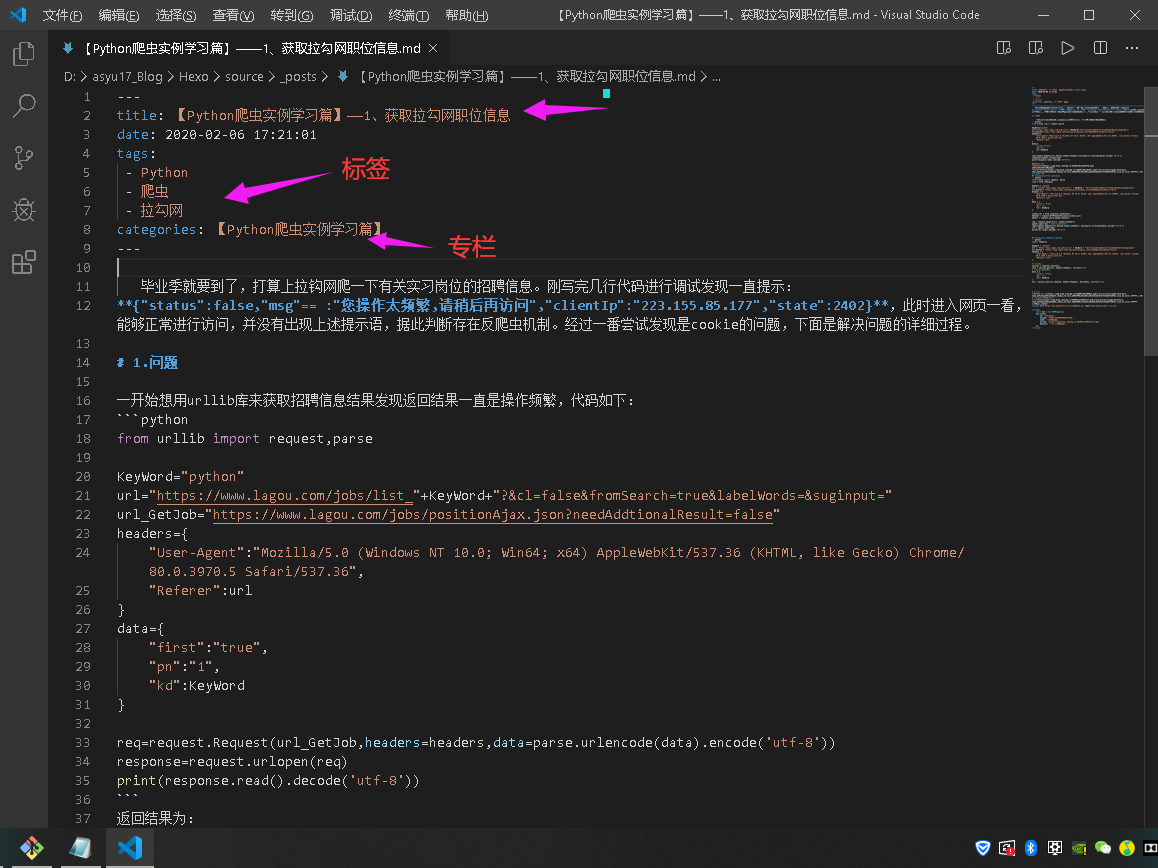Open the notepad-style app in taskbar
The height and width of the screenshot is (868, 1158).
pos(80,848)
